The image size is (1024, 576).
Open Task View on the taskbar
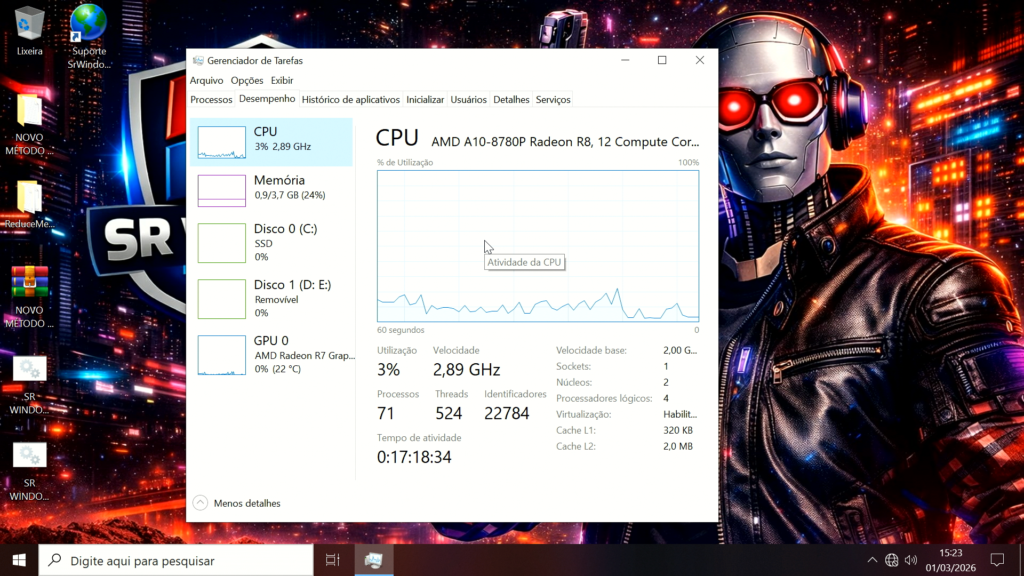coord(333,560)
